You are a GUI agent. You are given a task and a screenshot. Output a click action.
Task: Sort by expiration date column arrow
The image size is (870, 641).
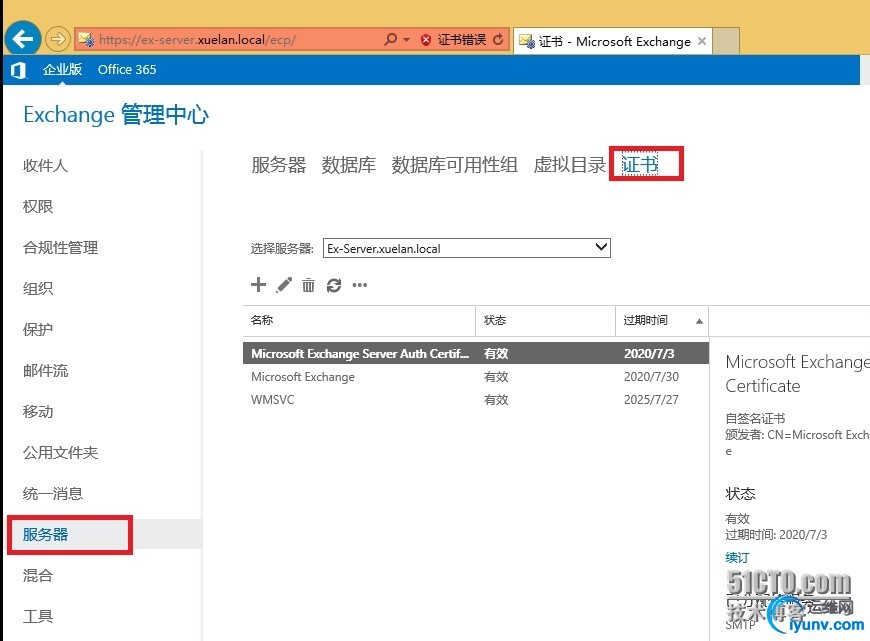[x=699, y=321]
